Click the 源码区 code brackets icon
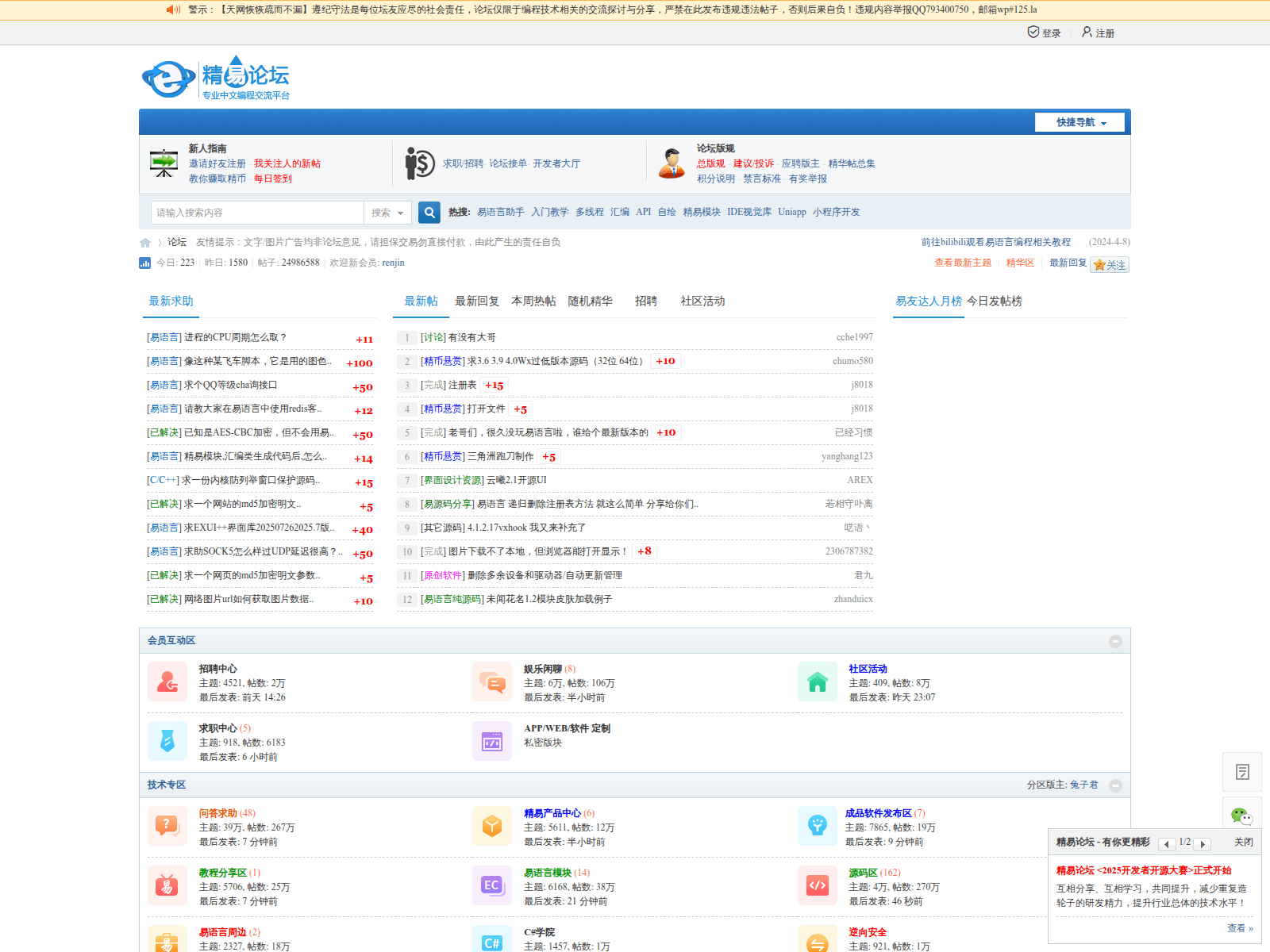The width and height of the screenshot is (1270, 952). [817, 885]
